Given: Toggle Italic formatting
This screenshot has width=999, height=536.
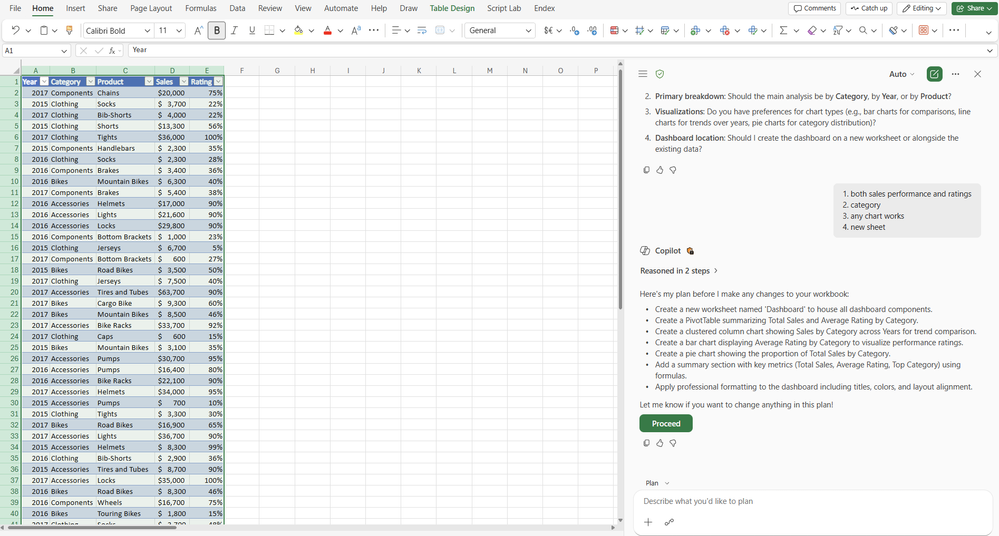Looking at the screenshot, I should coord(234,30).
